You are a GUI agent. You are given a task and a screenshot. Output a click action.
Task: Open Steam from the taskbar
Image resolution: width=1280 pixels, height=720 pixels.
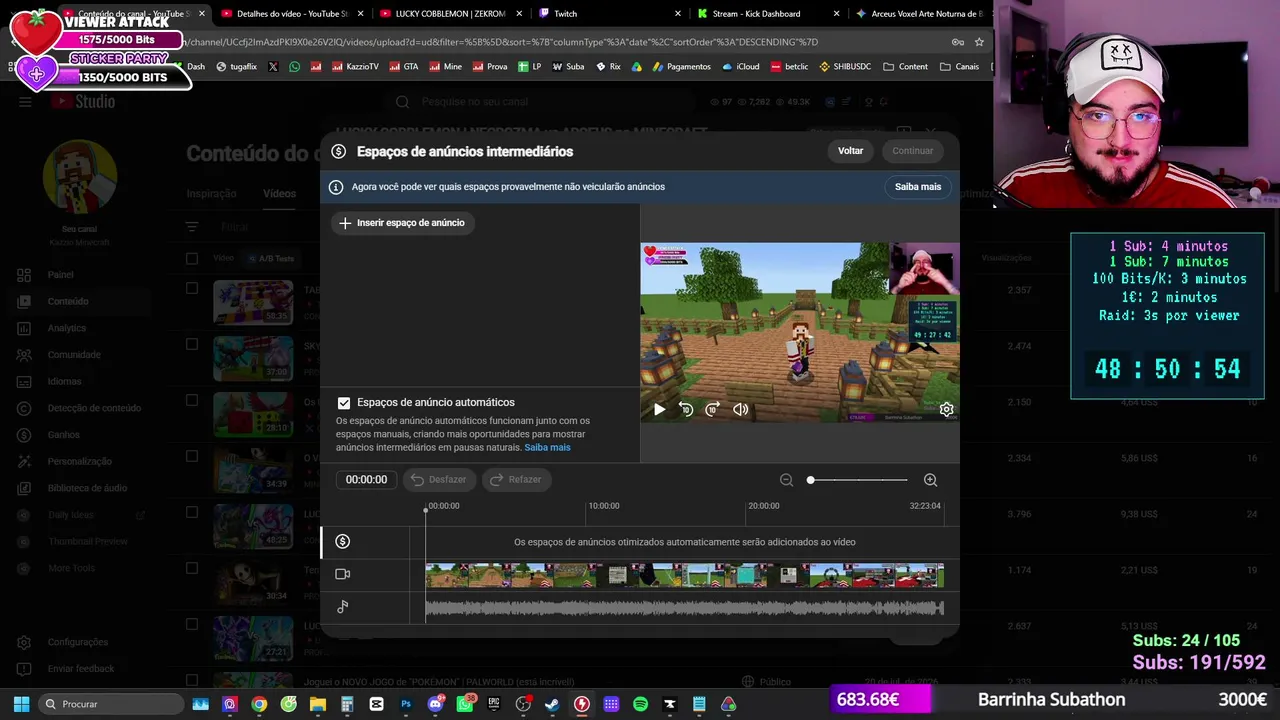pos(552,704)
